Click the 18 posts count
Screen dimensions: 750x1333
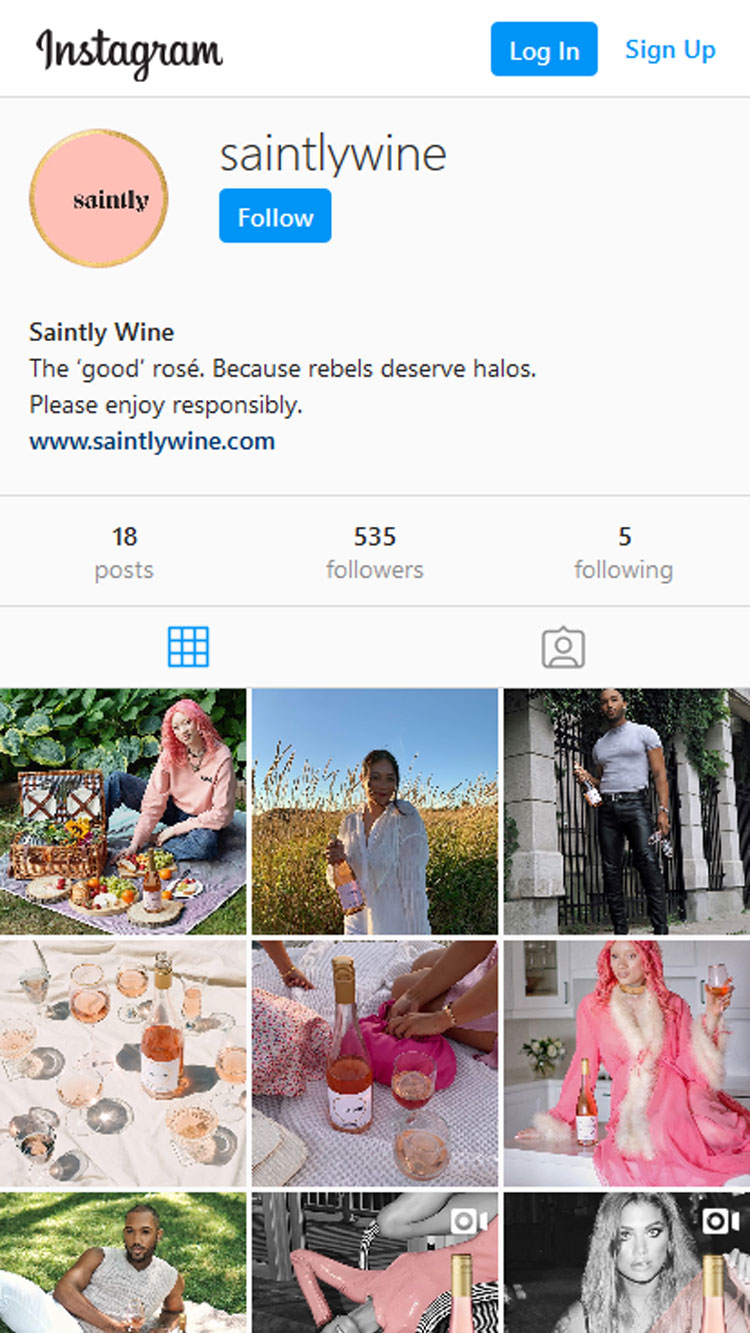click(124, 552)
